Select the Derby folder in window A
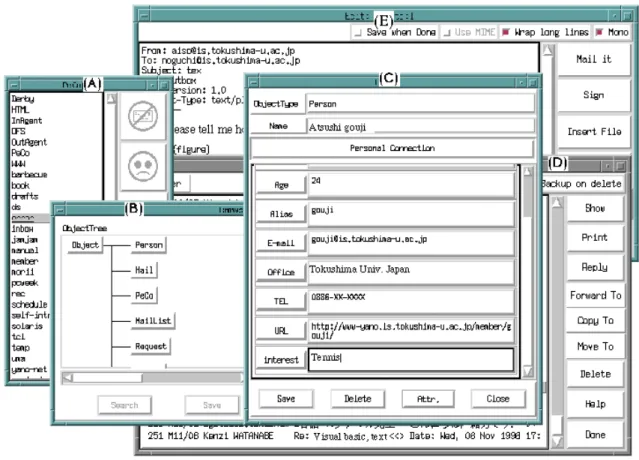The image size is (639, 460). (23, 99)
